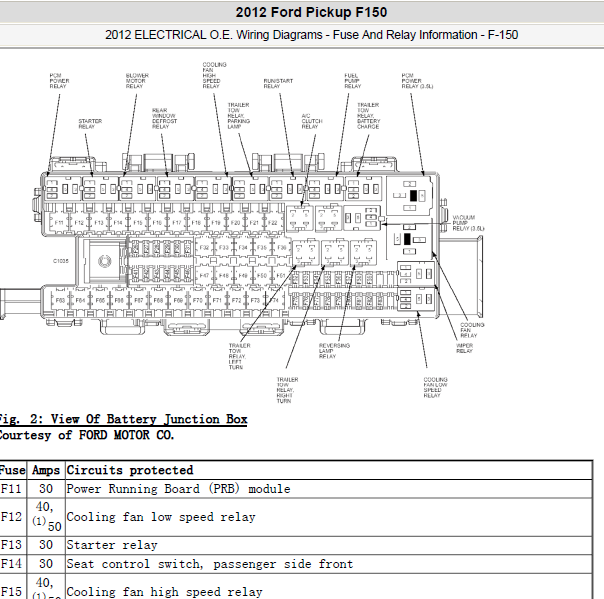Select the TRAILER TOW RELAY, BATTERY CHARGE label
The height and width of the screenshot is (599, 604).
point(368,116)
